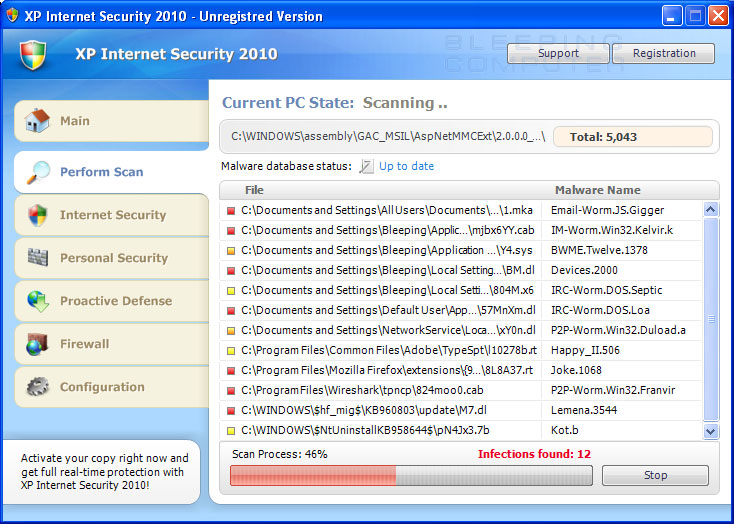Click scroll down arrow of results list
Image resolution: width=734 pixels, height=524 pixels.
click(x=711, y=431)
